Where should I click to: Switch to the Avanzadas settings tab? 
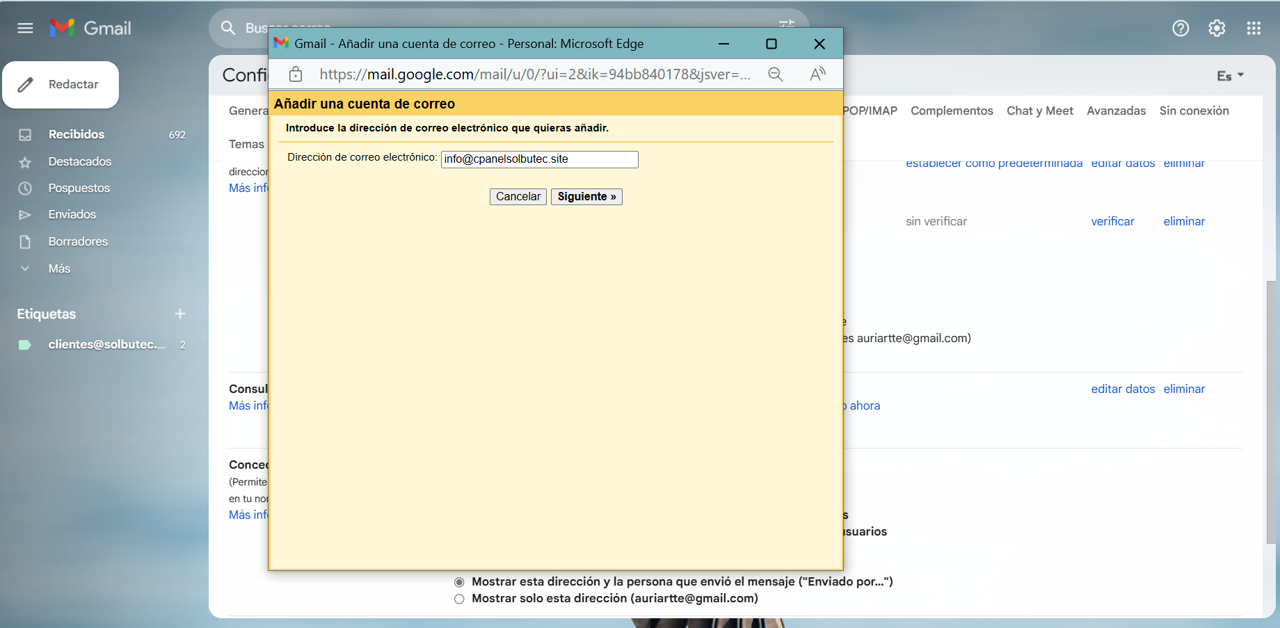pyautogui.click(x=1116, y=111)
